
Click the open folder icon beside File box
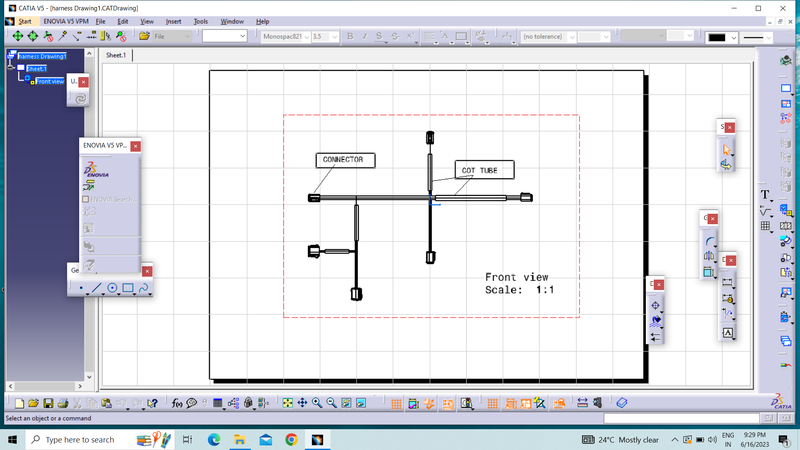pos(144,36)
